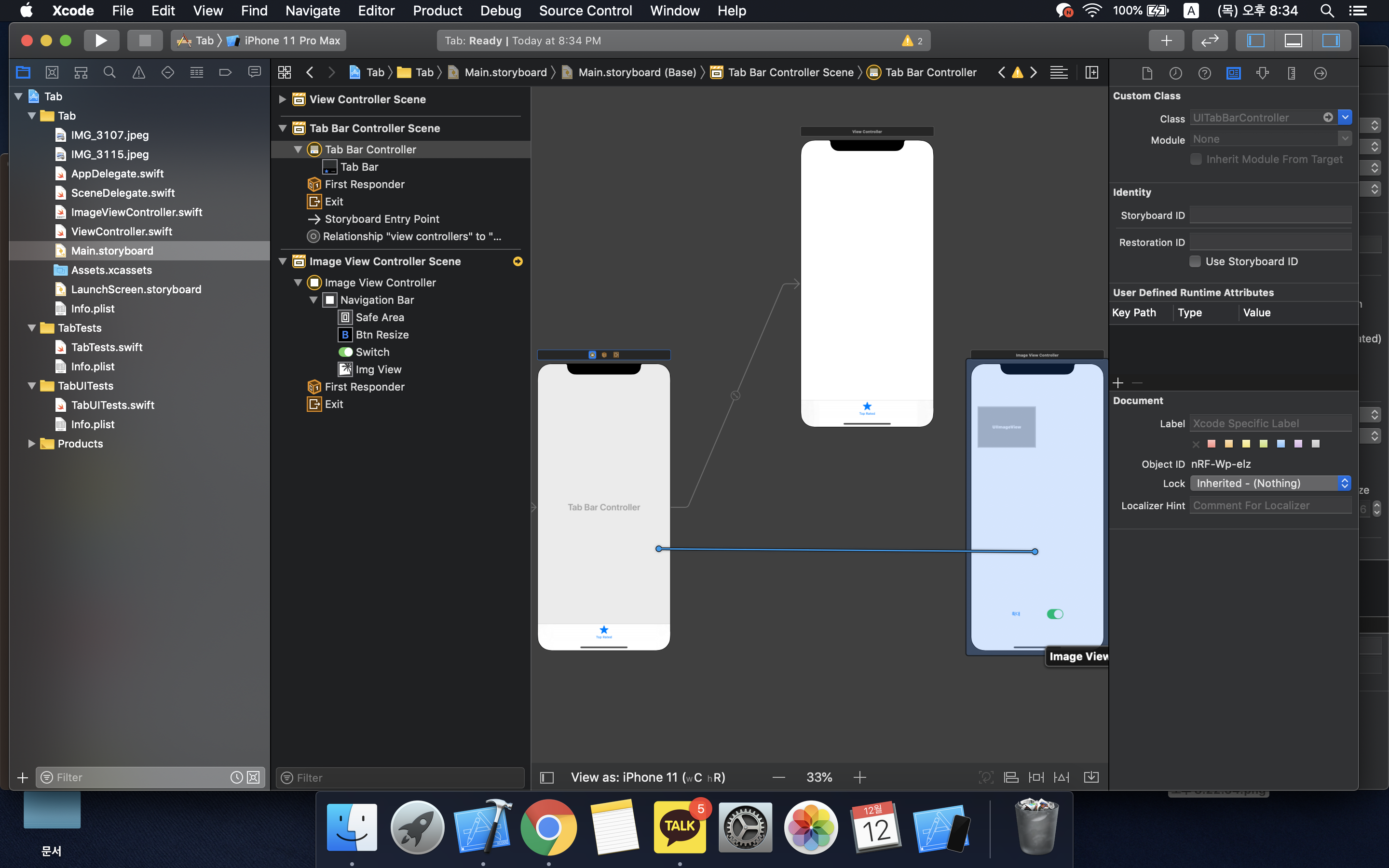The image size is (1389, 868).
Task: Open the Source Control menu
Action: tap(585, 10)
